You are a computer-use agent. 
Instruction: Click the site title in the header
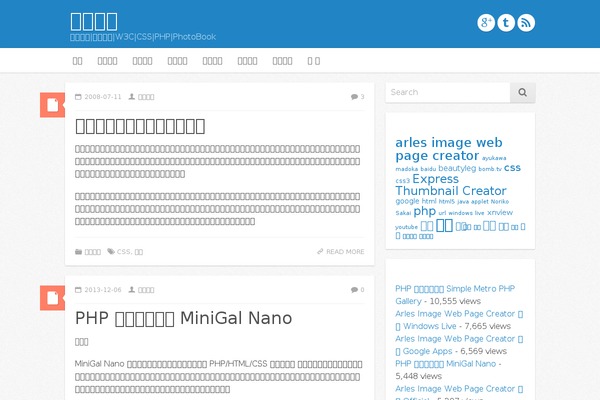click(94, 21)
